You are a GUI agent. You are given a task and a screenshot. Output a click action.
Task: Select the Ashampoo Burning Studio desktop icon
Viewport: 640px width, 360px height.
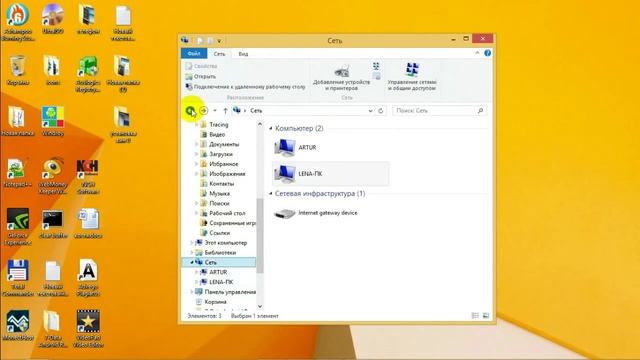[x=18, y=22]
